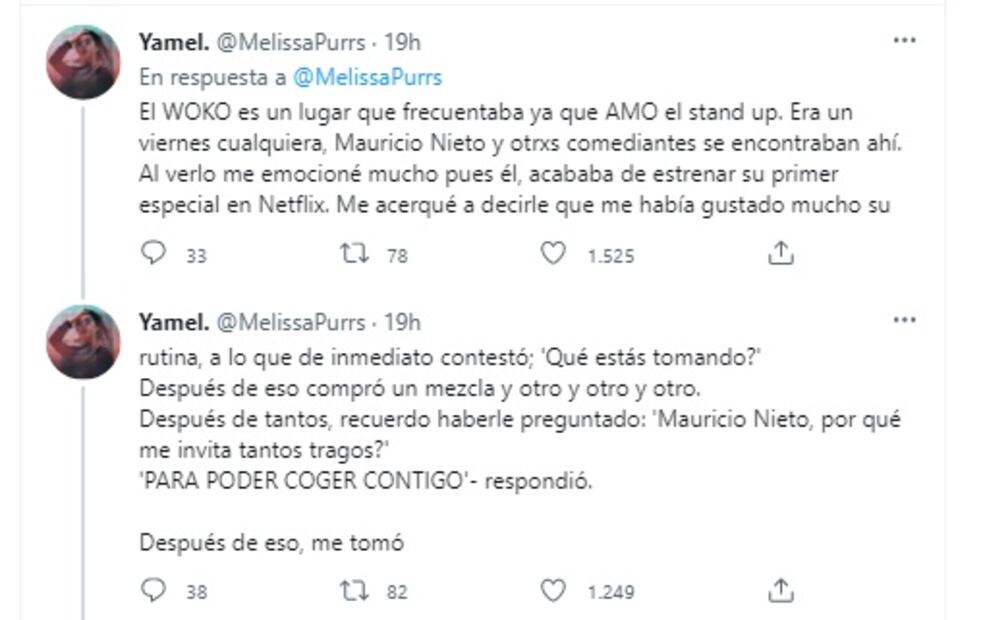
Task: Share the second tweet
Action: point(780,591)
